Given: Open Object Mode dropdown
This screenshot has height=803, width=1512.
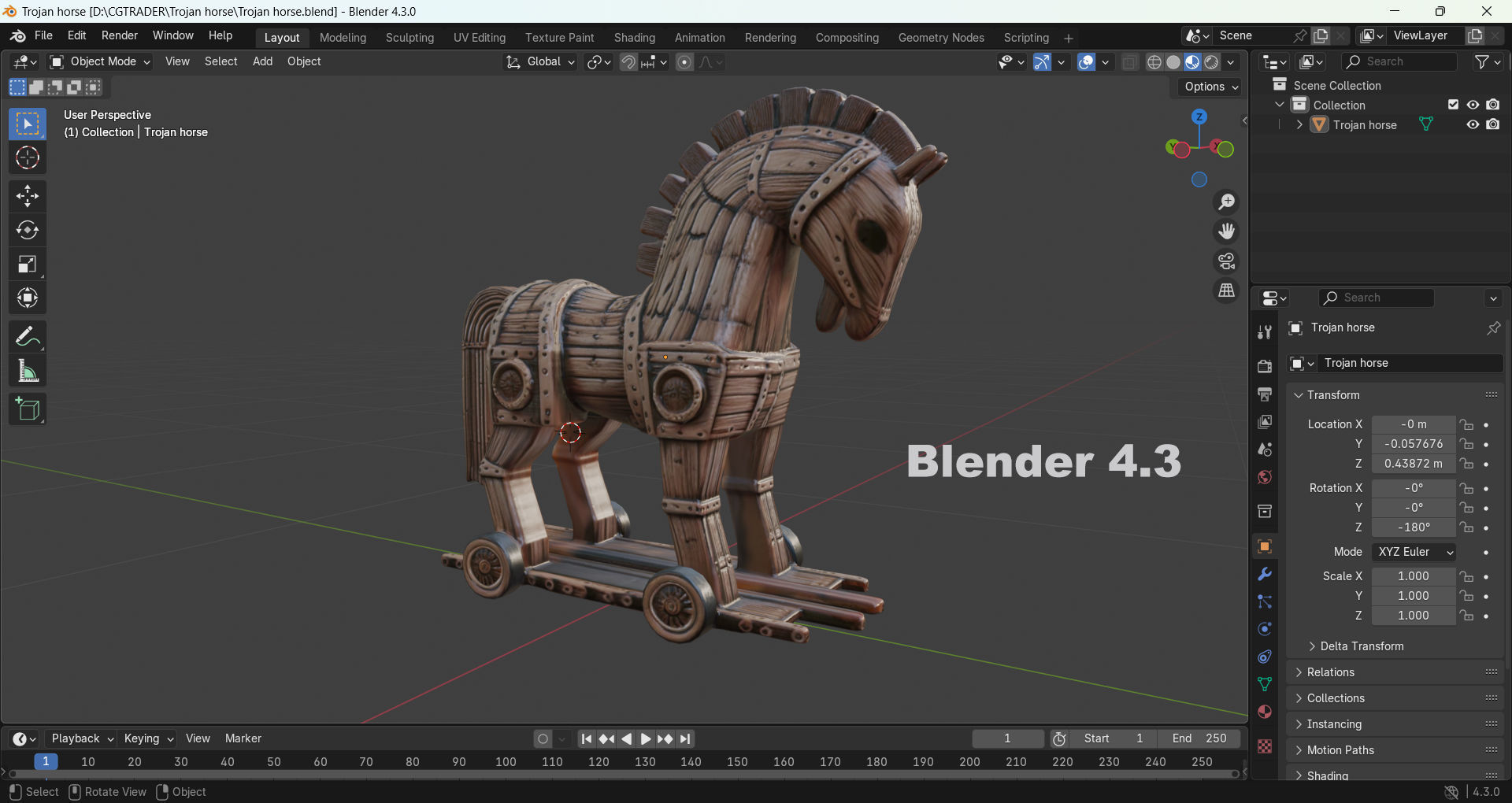Looking at the screenshot, I should [x=99, y=61].
